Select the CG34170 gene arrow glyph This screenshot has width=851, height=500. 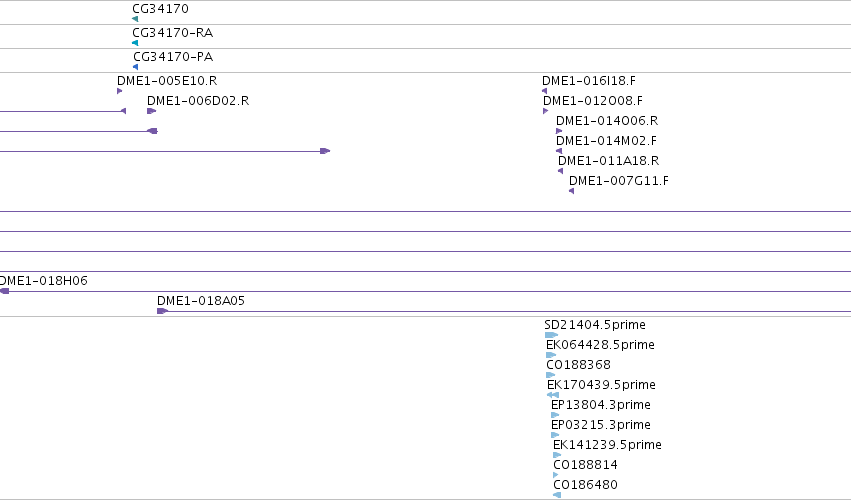135,19
